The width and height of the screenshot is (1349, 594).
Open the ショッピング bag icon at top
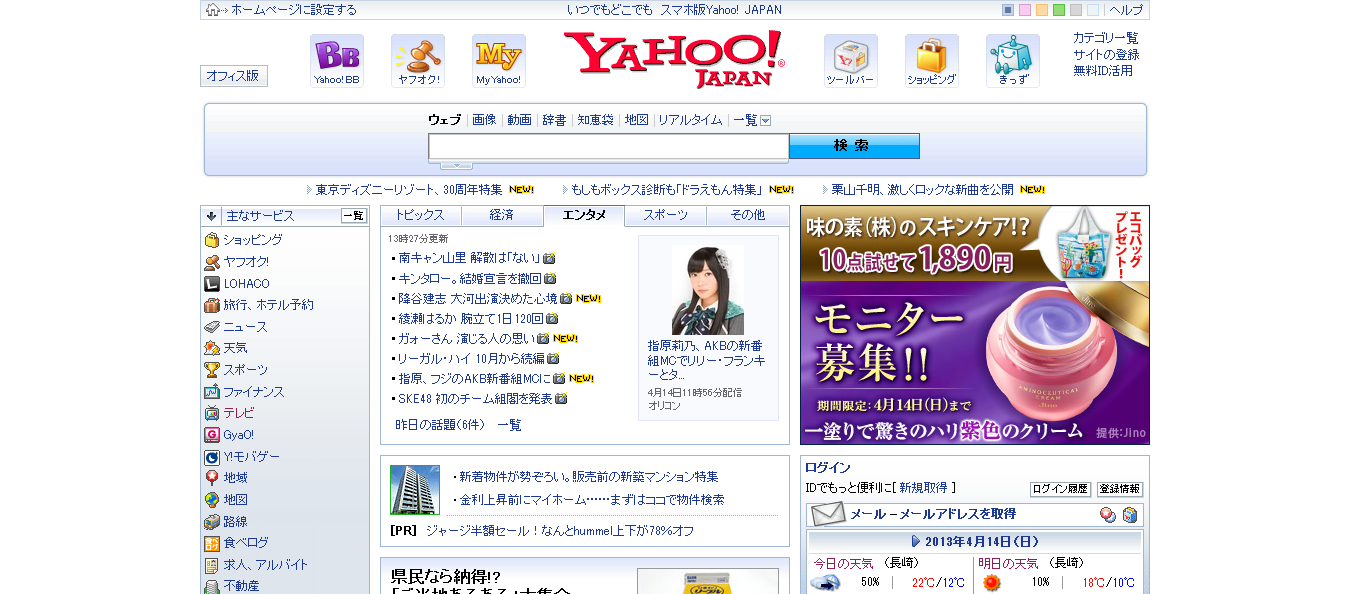pyautogui.click(x=932, y=61)
